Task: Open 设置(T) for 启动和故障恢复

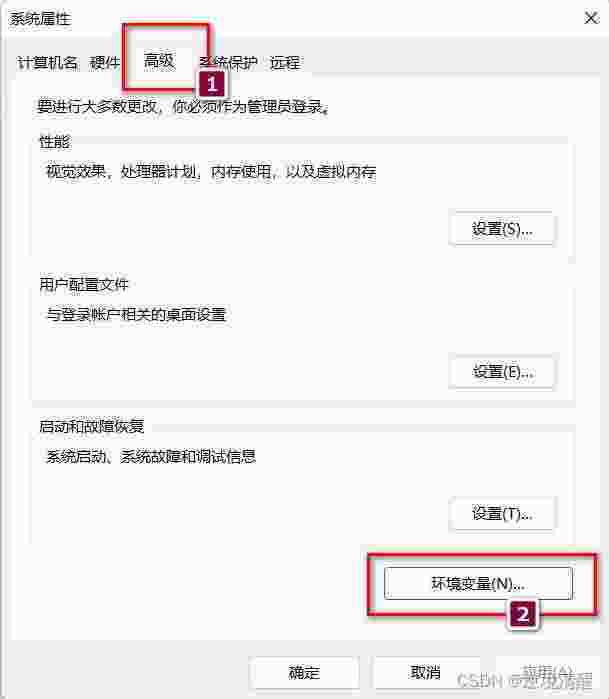Action: [x=502, y=514]
